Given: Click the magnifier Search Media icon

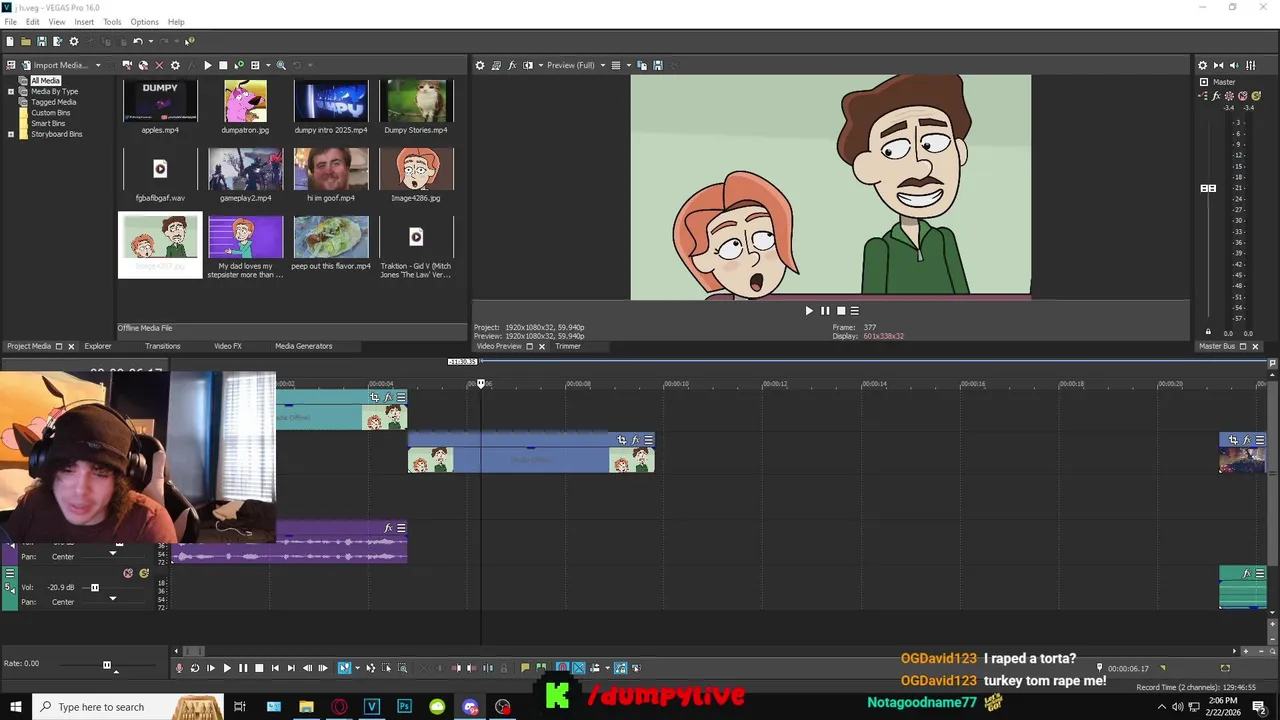Looking at the screenshot, I should (x=281, y=65).
